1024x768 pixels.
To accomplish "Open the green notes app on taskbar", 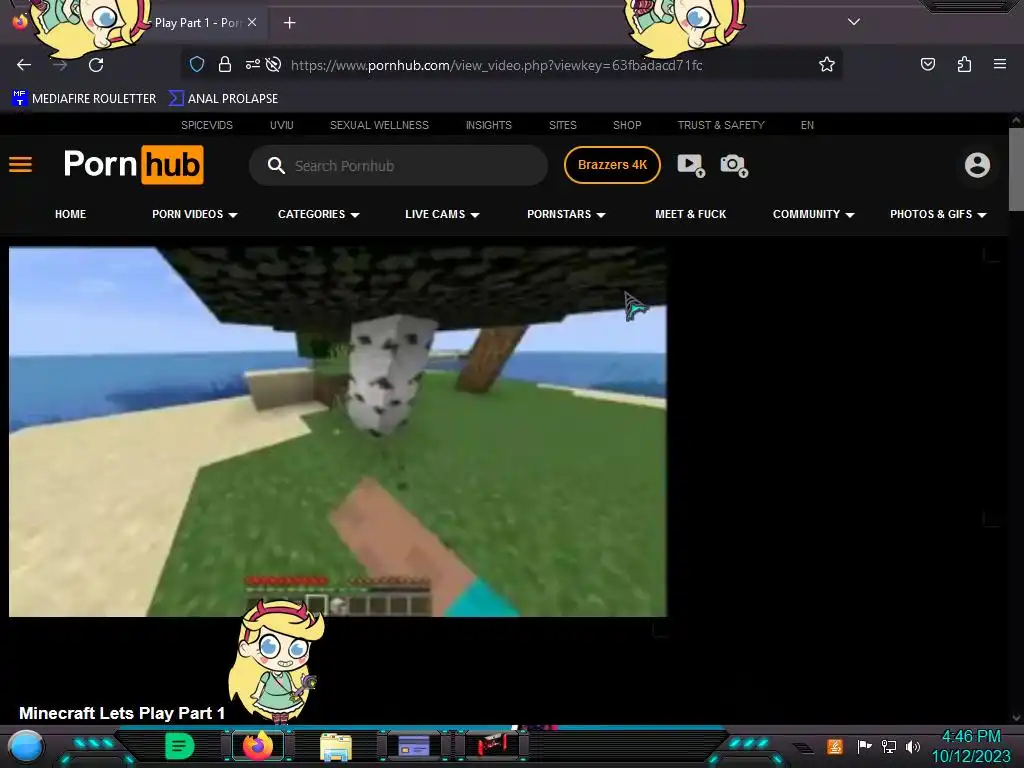I will point(179,746).
